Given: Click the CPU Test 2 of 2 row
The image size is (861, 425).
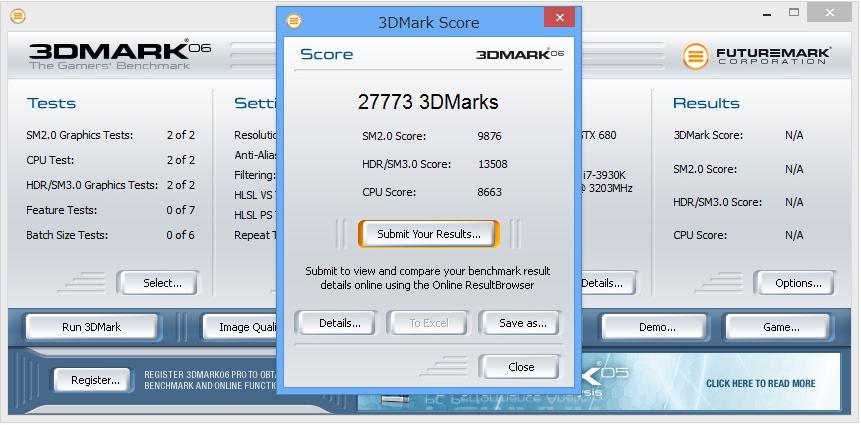Looking at the screenshot, I should [110, 160].
